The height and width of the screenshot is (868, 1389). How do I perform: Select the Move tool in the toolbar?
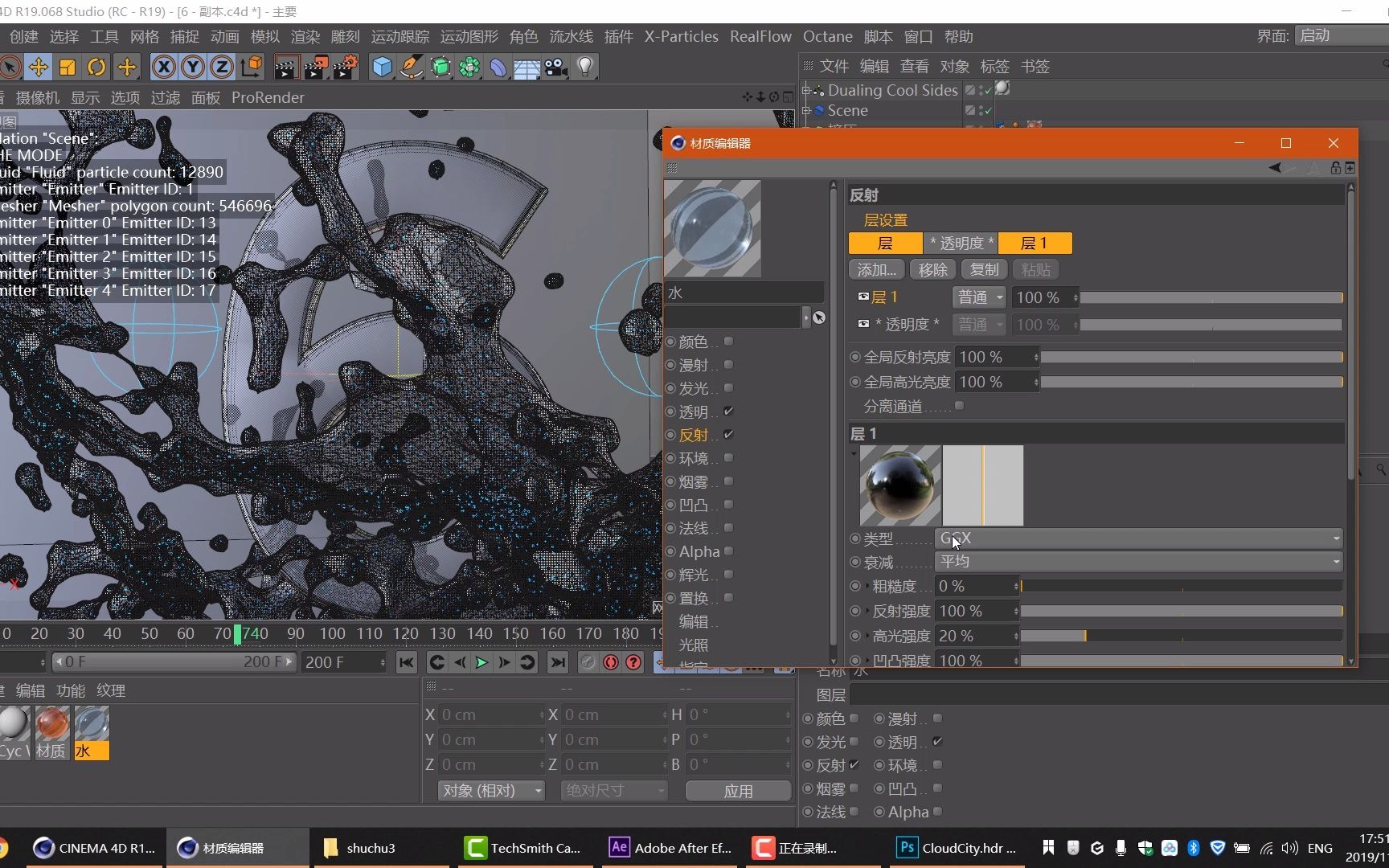click(39, 68)
